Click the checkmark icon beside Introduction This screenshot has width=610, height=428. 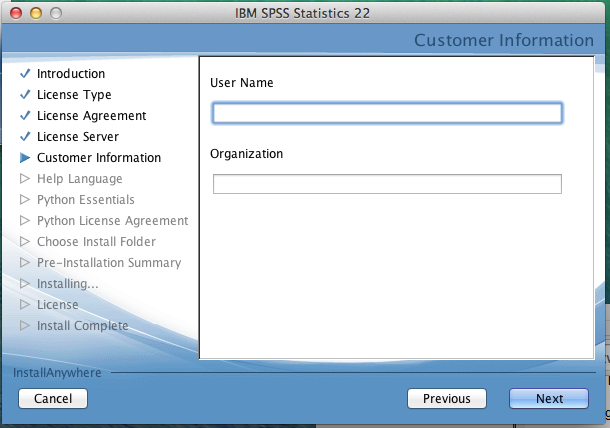(x=25, y=73)
